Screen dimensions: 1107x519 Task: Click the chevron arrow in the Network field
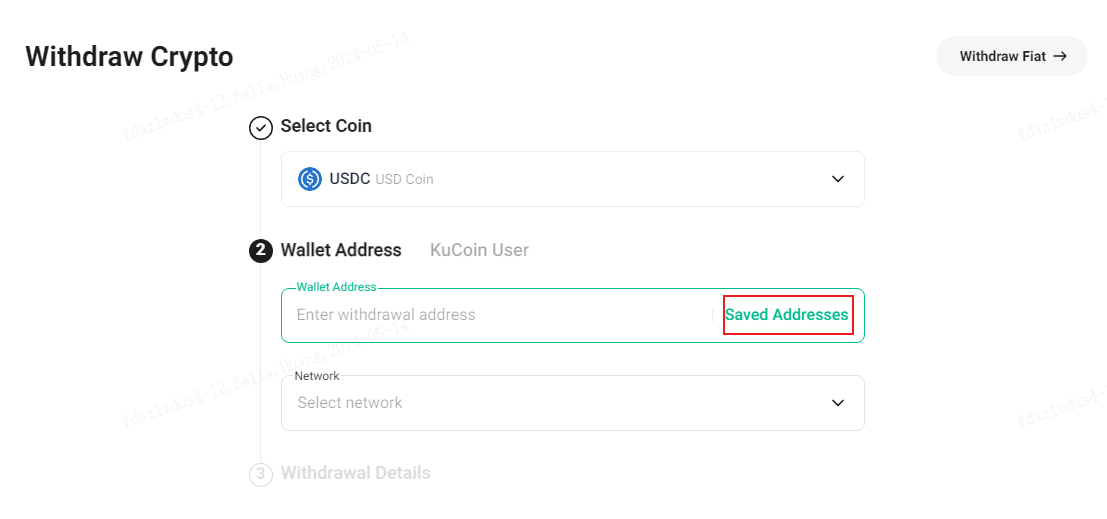tap(838, 402)
